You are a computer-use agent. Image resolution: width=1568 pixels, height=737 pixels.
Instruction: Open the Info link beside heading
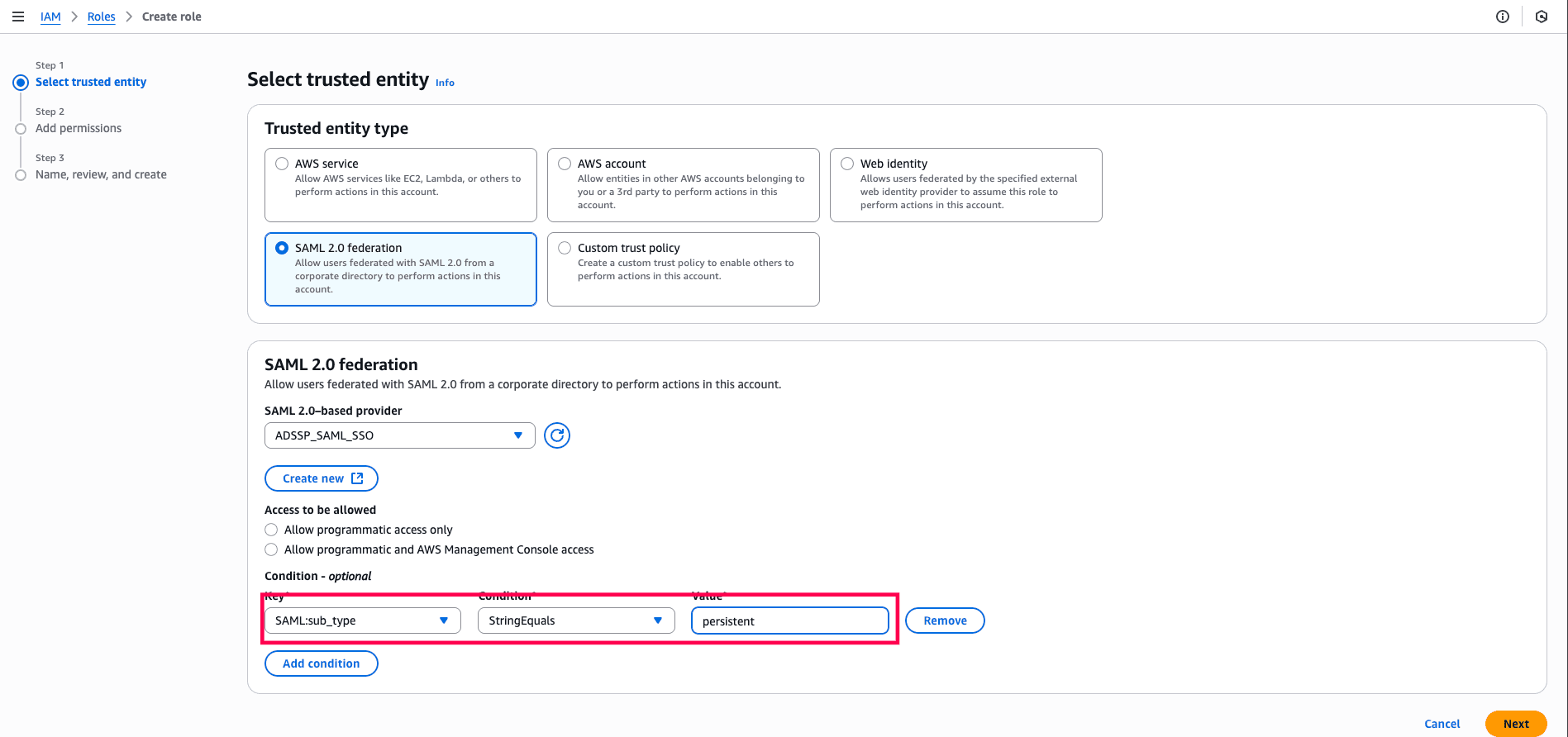[x=445, y=83]
